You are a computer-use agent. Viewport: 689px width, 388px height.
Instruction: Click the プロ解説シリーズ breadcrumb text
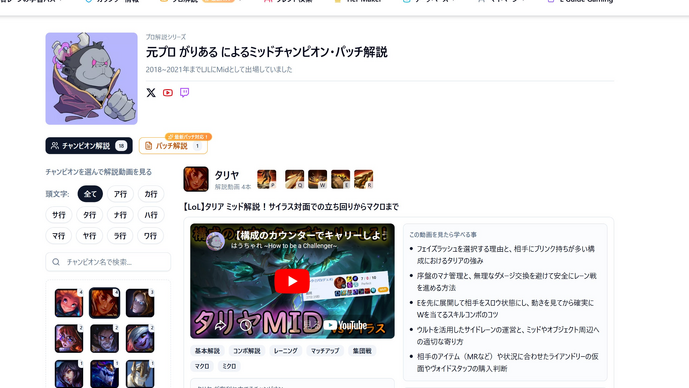[x=166, y=37]
